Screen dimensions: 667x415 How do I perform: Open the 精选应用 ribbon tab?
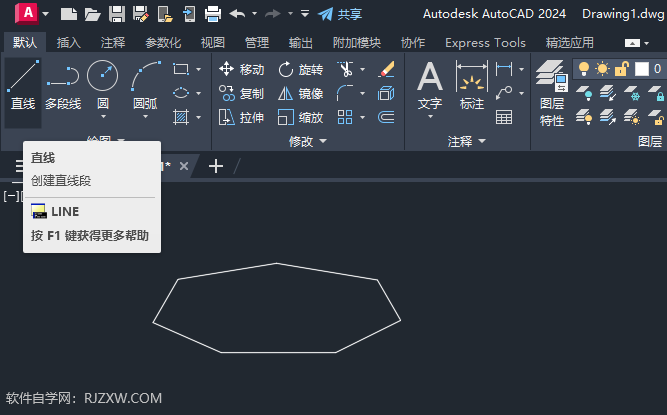click(x=570, y=43)
